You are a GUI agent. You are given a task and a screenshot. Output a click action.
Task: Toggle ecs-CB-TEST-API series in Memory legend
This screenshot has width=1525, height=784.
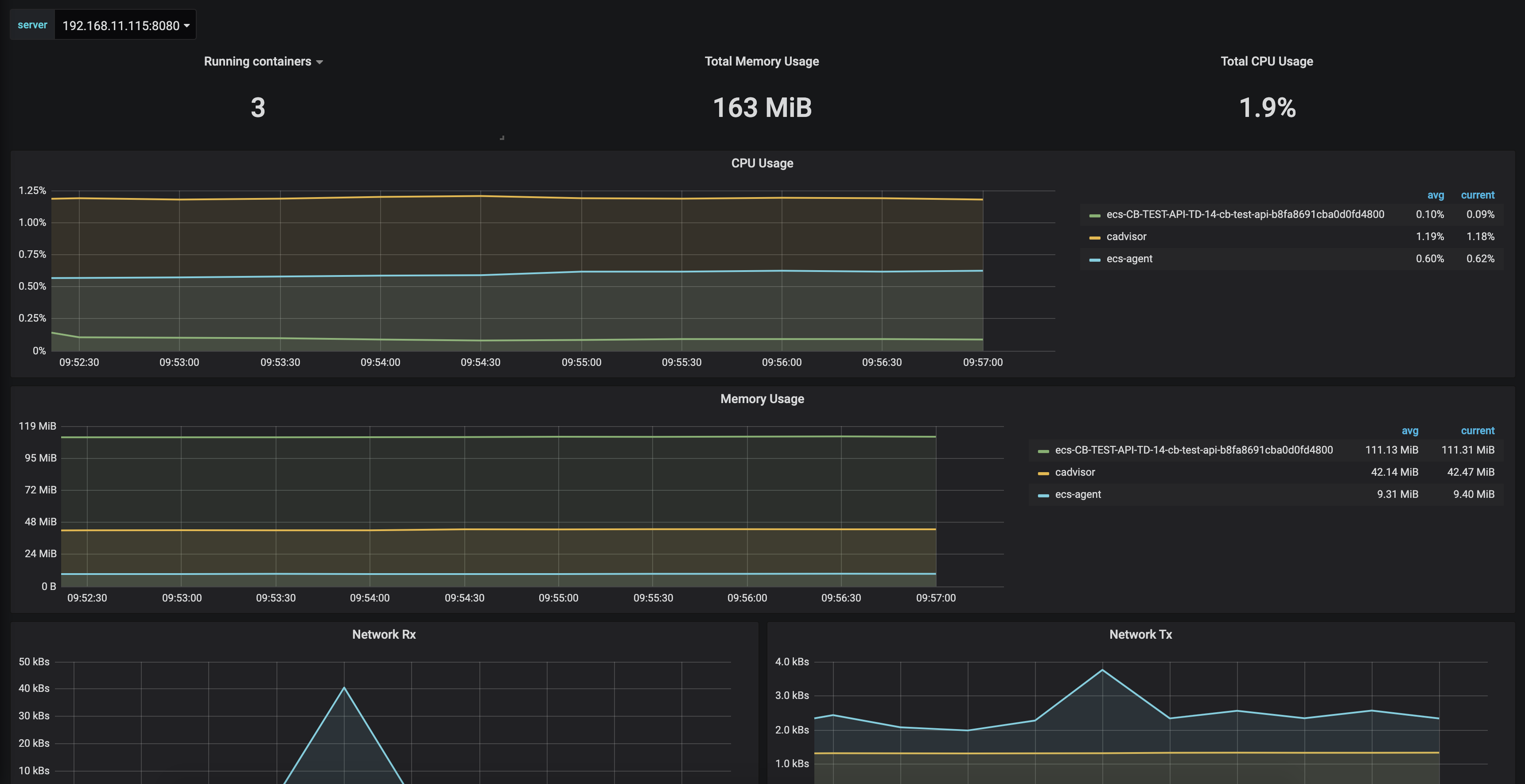point(1194,450)
